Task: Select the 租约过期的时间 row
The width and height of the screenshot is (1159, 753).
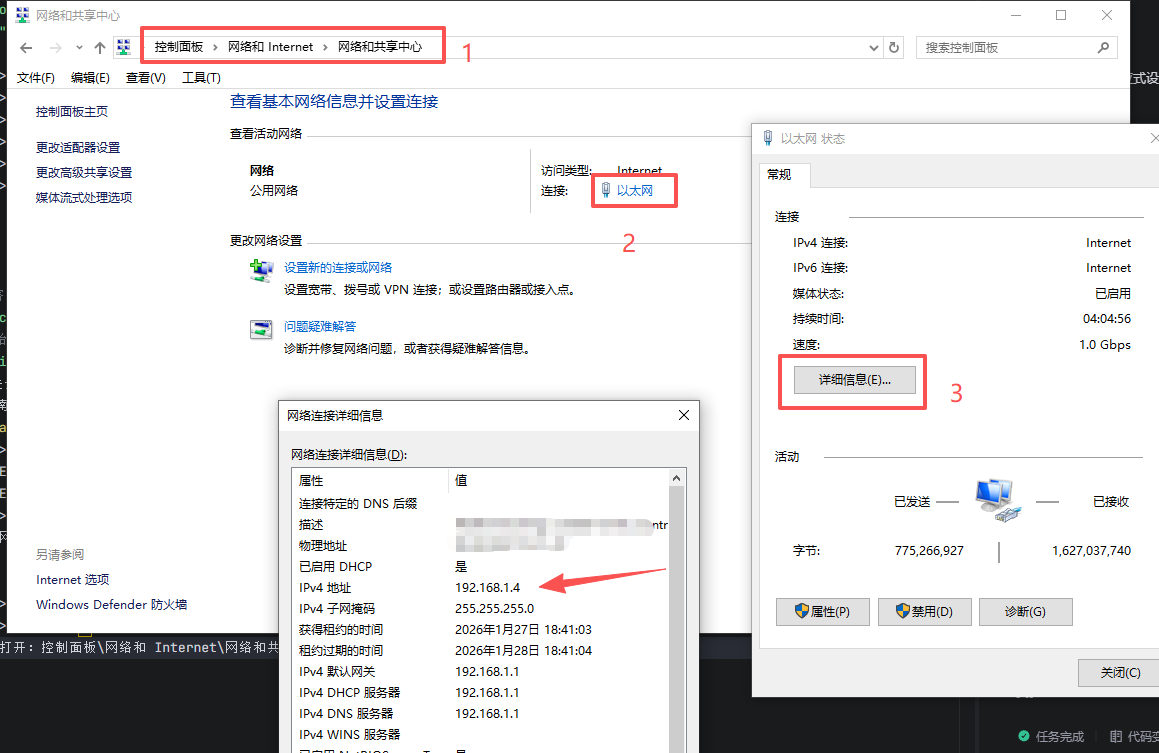Action: pos(480,651)
